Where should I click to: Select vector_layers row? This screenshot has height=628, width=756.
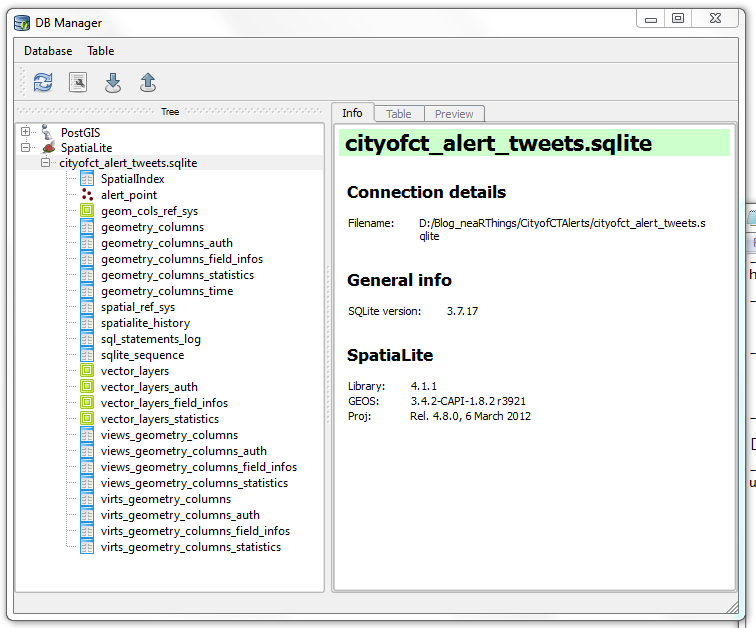click(x=135, y=371)
